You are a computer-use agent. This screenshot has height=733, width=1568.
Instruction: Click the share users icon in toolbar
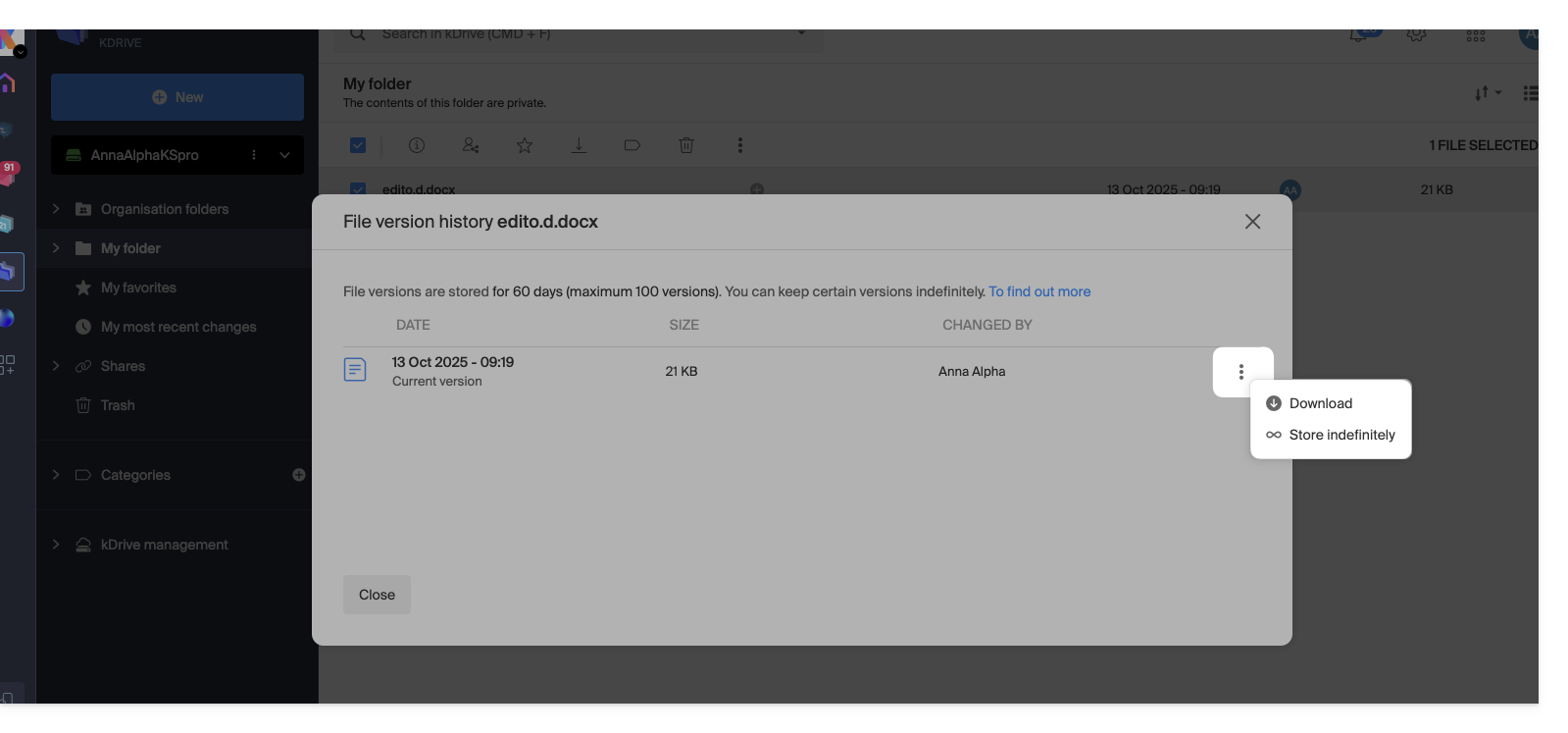471,145
